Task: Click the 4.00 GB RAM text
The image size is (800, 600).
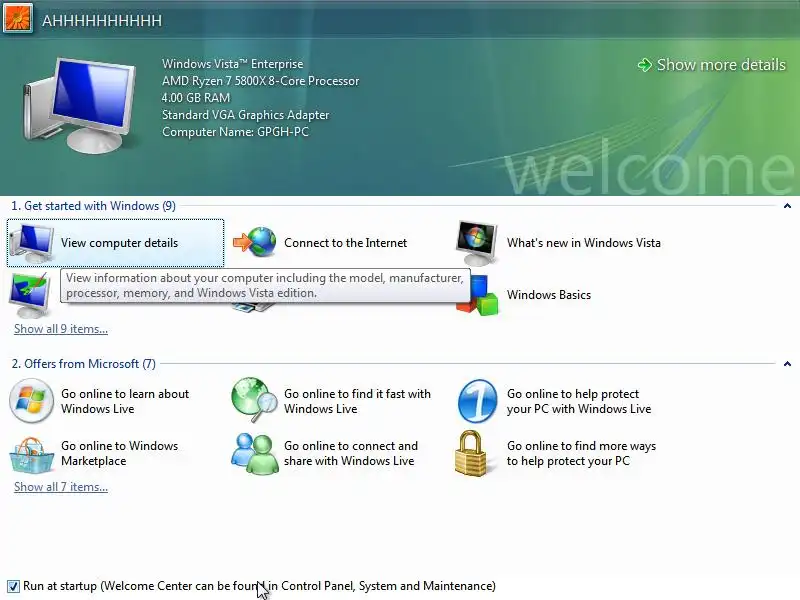Action: pyautogui.click(x=196, y=98)
